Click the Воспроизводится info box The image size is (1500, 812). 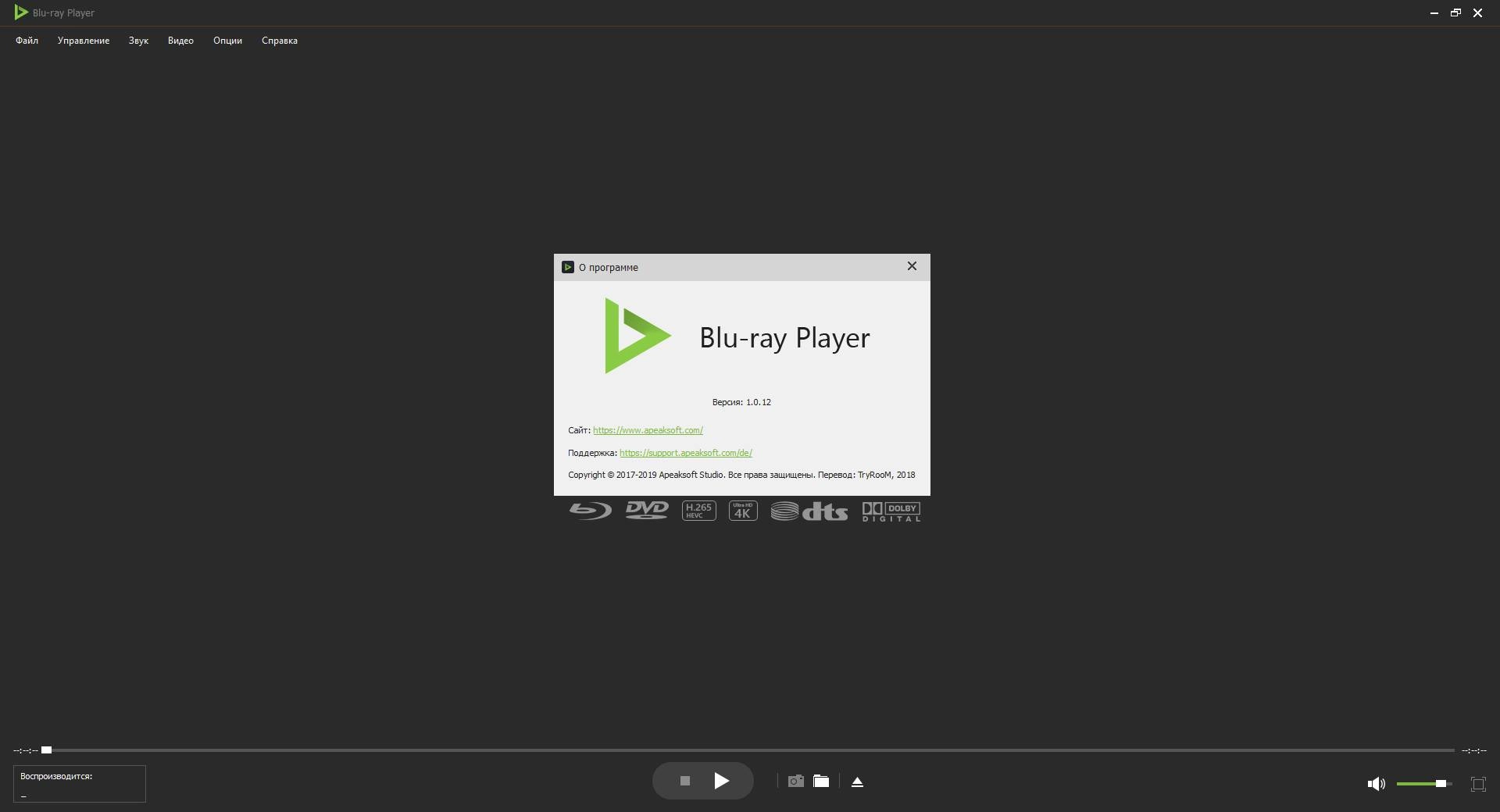pos(79,784)
